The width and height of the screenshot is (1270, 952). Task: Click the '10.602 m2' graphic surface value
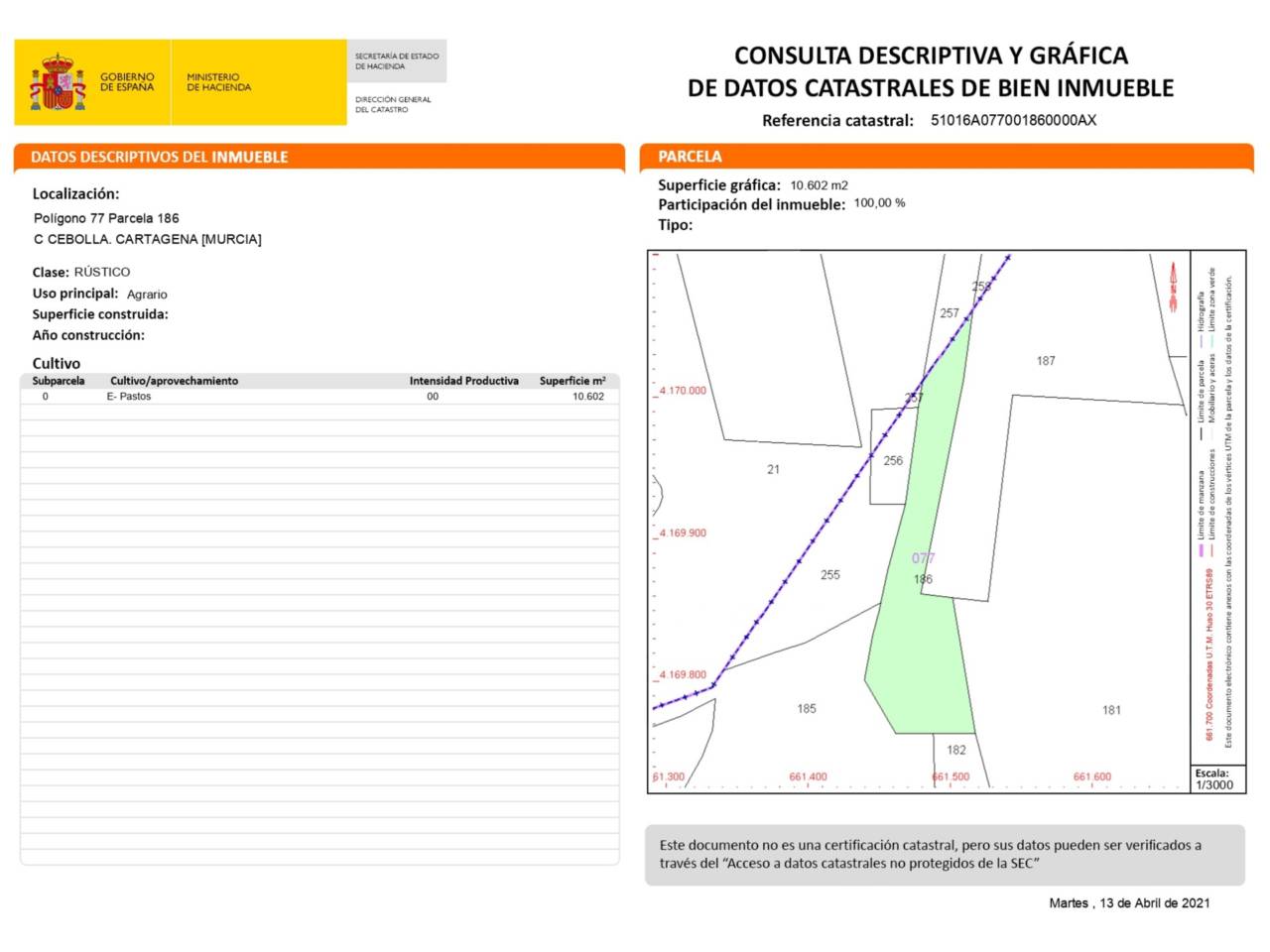tap(819, 185)
